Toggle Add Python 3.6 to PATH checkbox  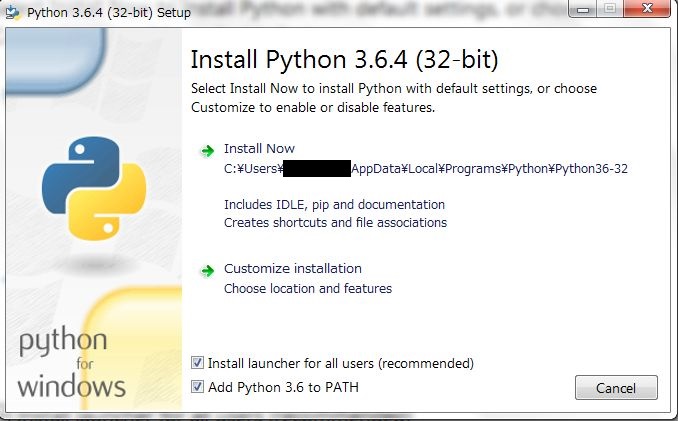(197, 386)
